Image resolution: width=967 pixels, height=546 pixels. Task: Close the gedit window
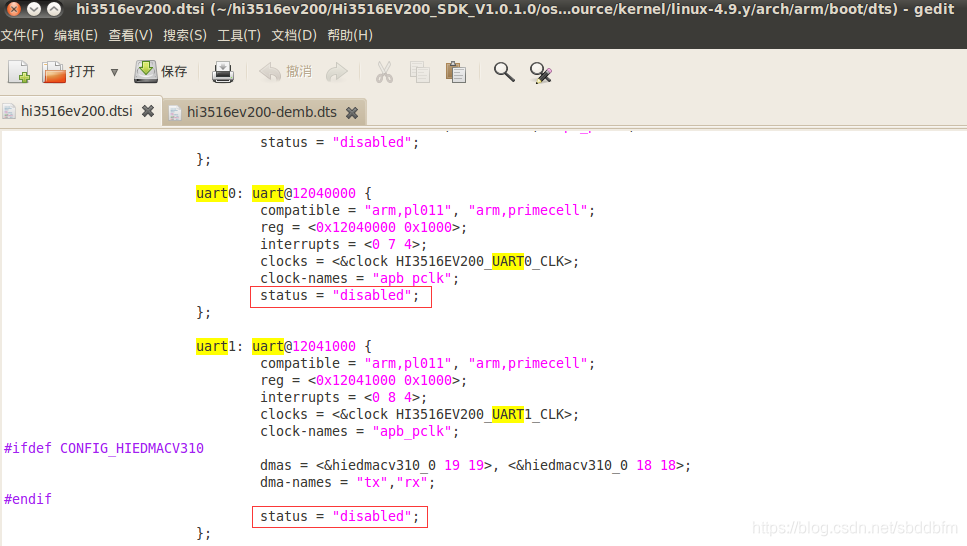14,9
